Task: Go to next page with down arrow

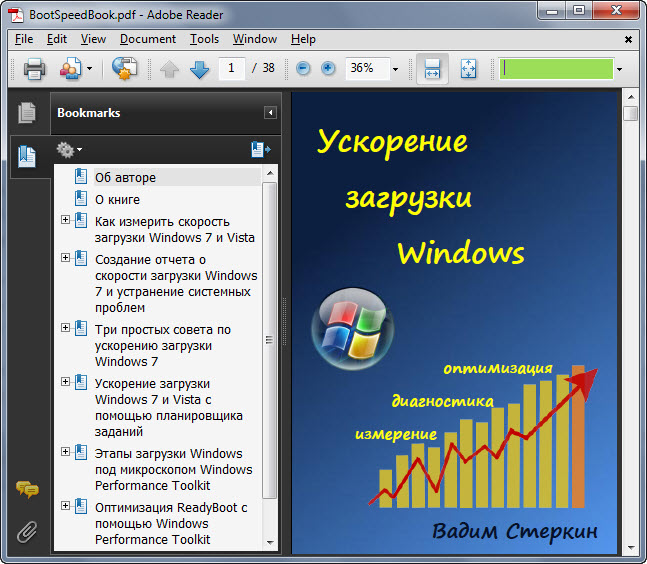Action: (x=199, y=69)
